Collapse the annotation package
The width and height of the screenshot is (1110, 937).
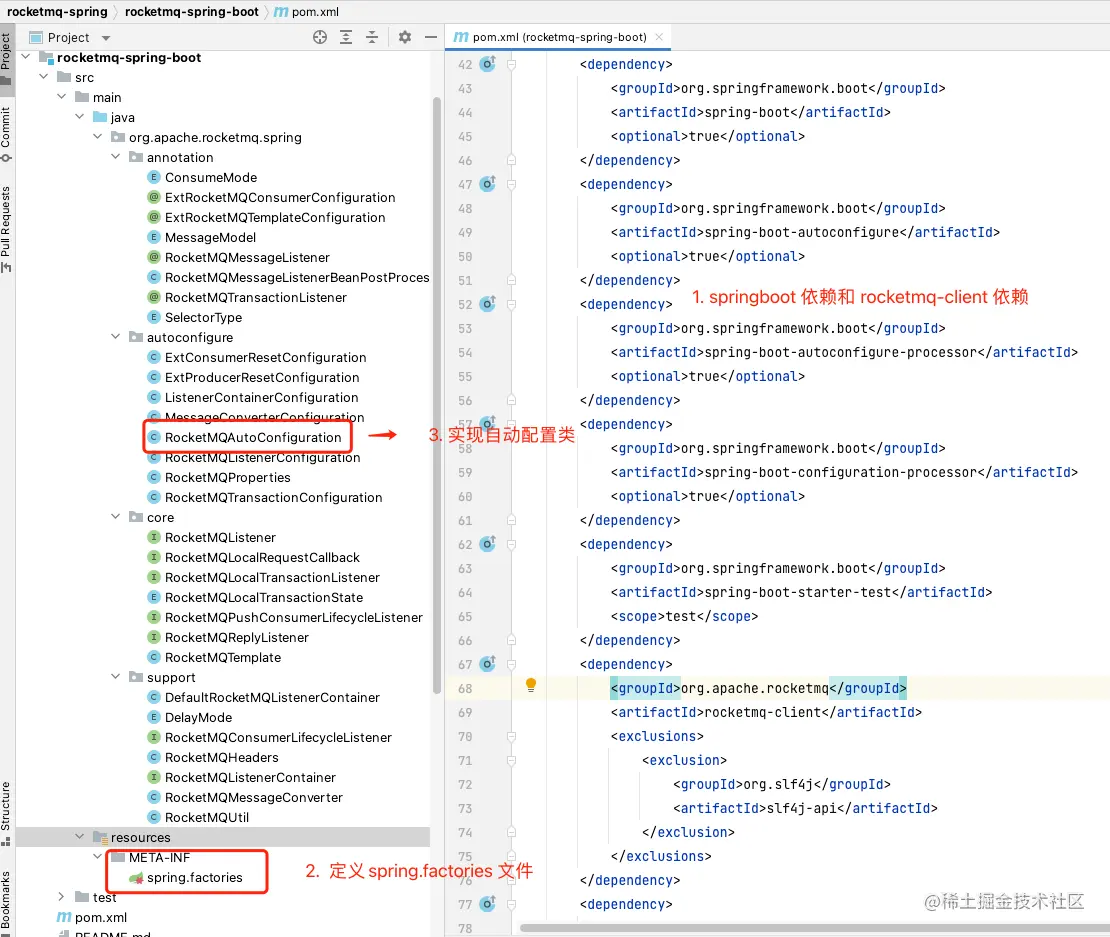point(115,156)
